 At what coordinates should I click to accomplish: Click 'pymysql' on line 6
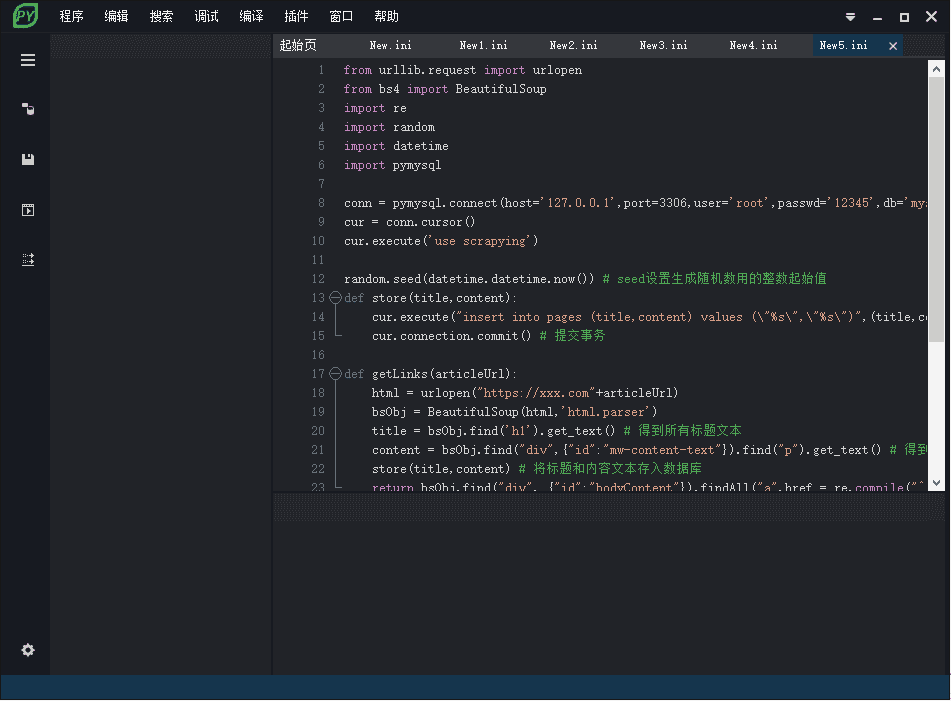(x=417, y=165)
